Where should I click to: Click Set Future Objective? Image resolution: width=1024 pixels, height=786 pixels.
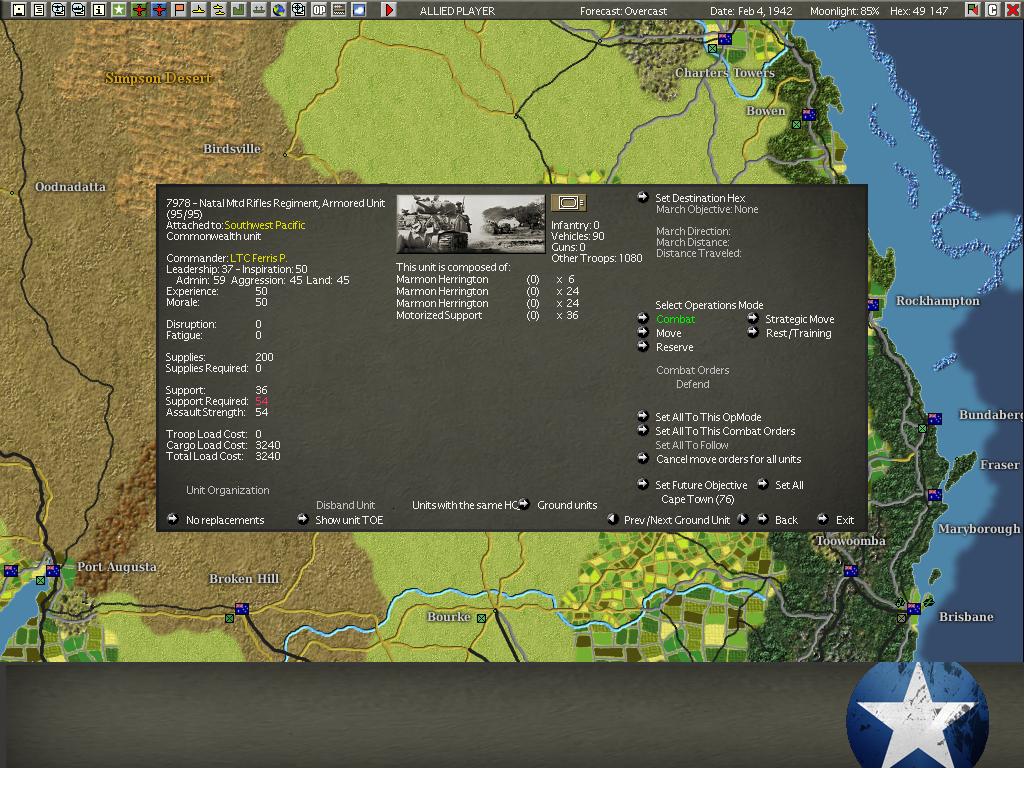[701, 485]
